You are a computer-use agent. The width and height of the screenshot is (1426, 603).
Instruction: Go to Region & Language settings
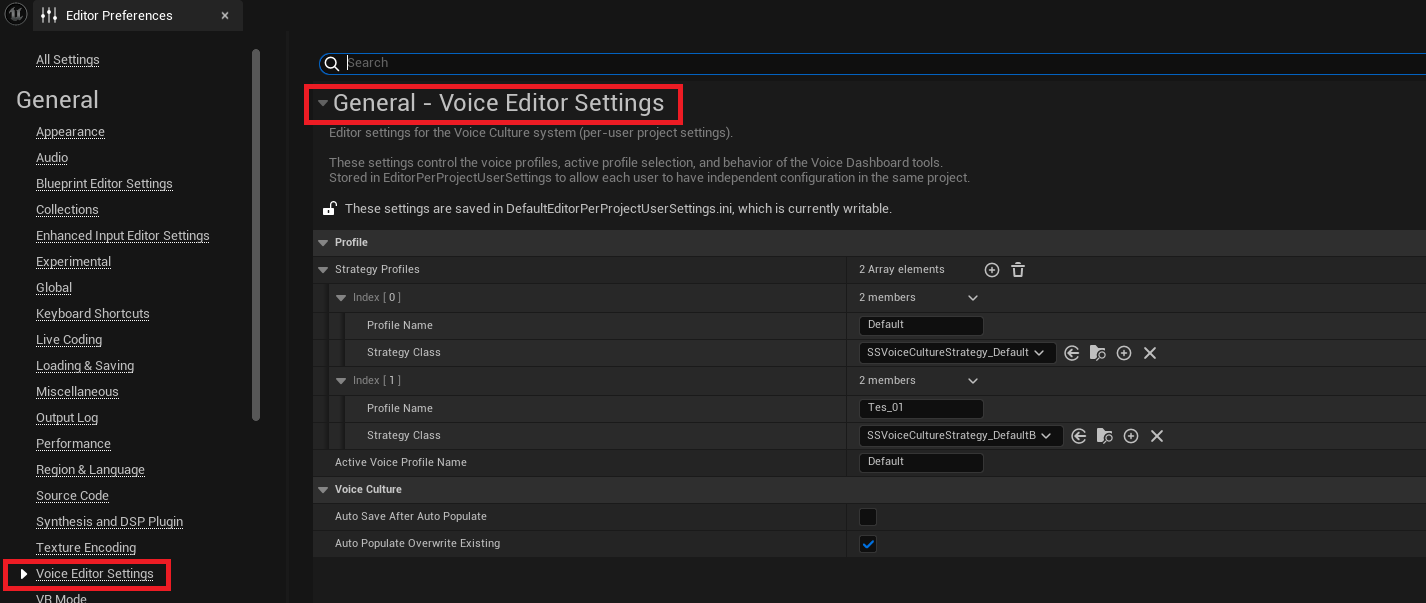[90, 470]
